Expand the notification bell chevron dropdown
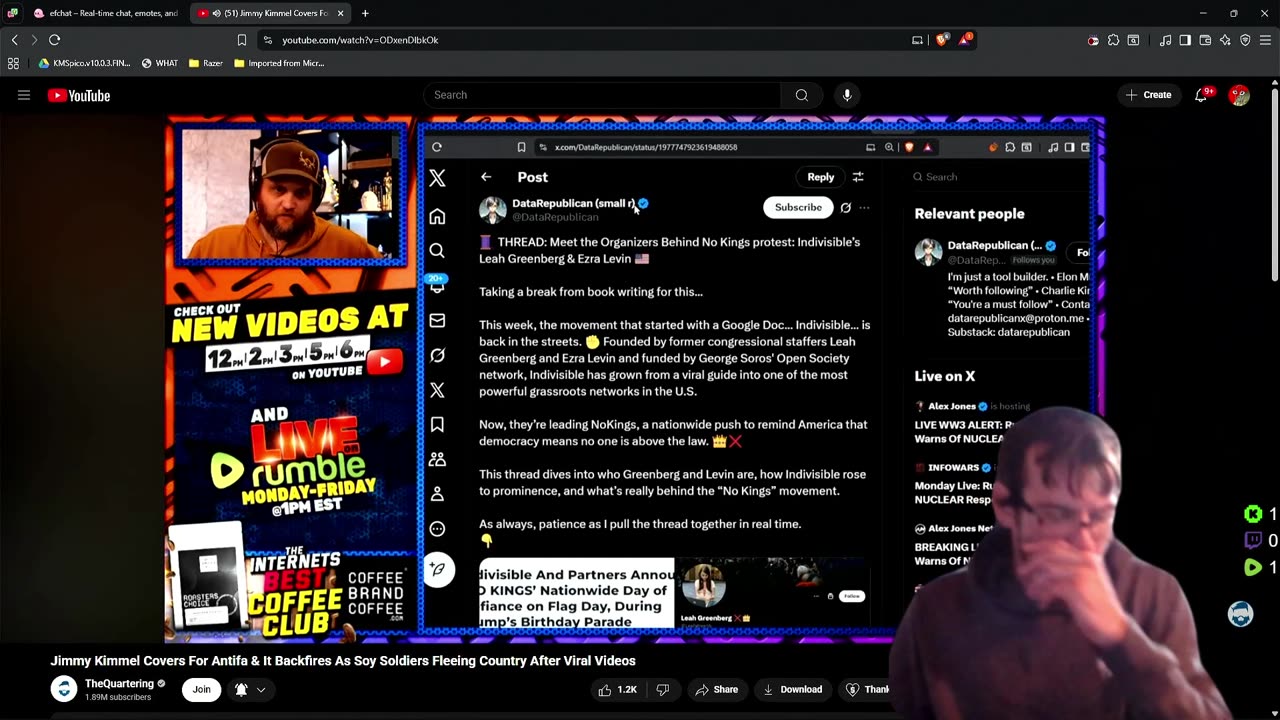Screen dimensions: 1280x720 261,689
